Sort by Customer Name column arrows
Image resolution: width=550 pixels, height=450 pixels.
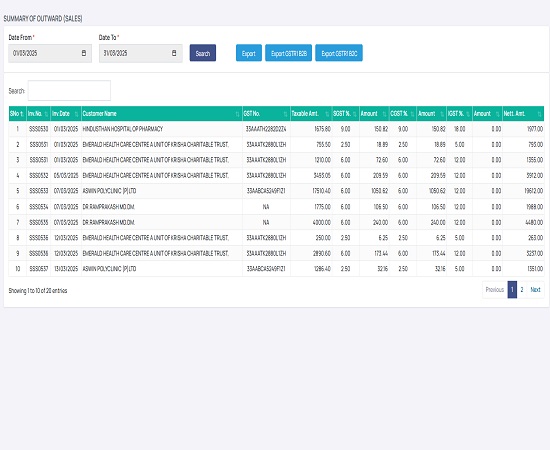[237, 114]
